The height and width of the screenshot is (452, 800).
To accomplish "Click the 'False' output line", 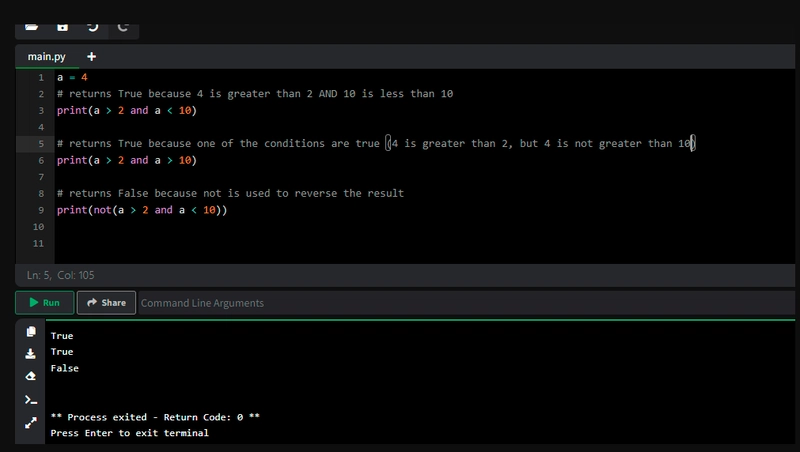I will [64, 368].
